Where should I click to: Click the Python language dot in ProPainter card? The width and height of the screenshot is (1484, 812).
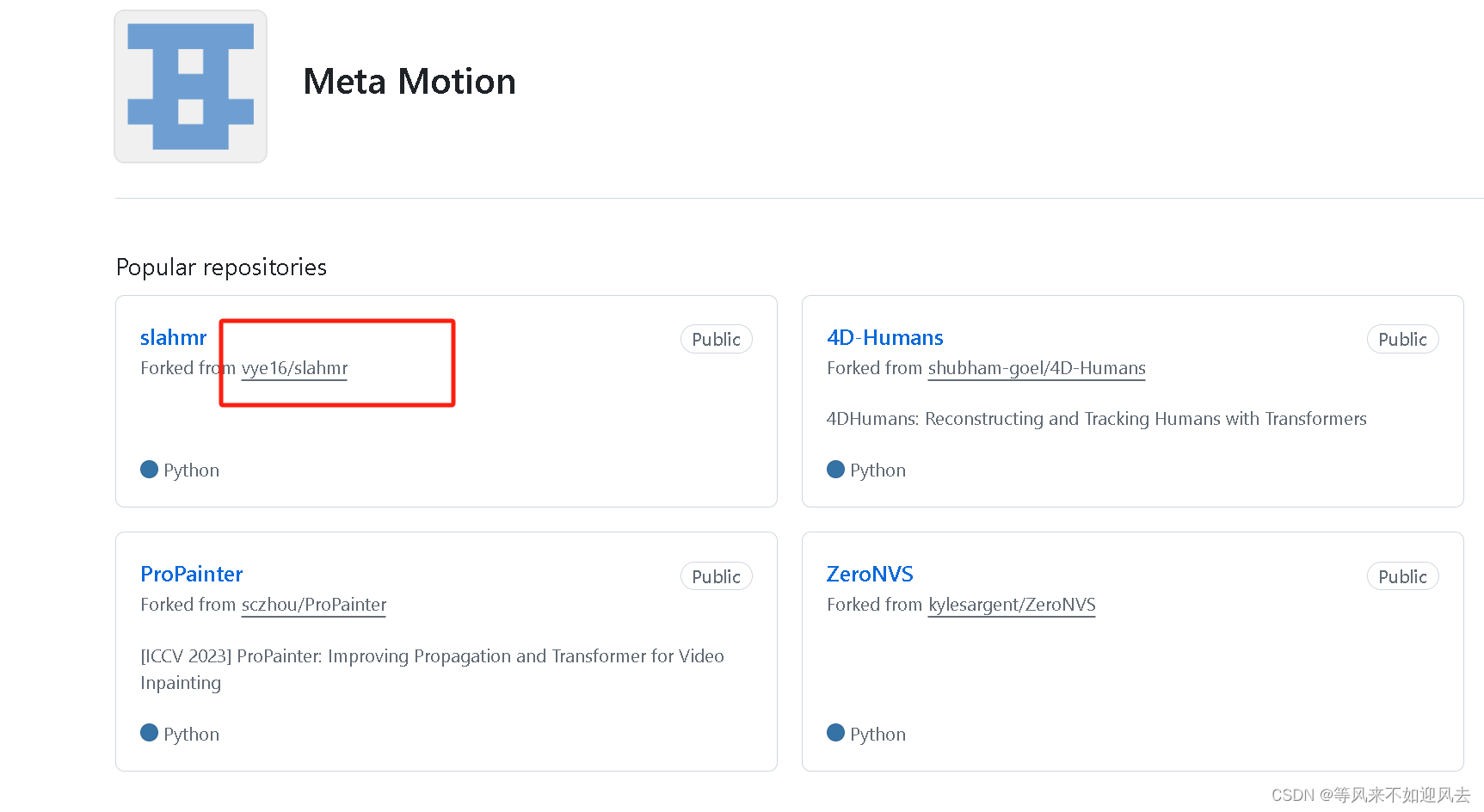[x=149, y=733]
